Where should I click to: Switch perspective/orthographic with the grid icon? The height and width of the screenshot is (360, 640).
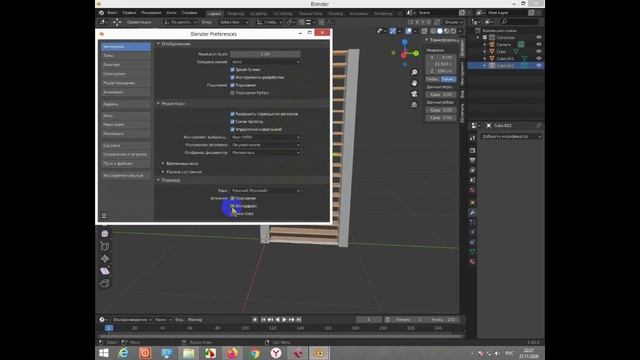414,104
